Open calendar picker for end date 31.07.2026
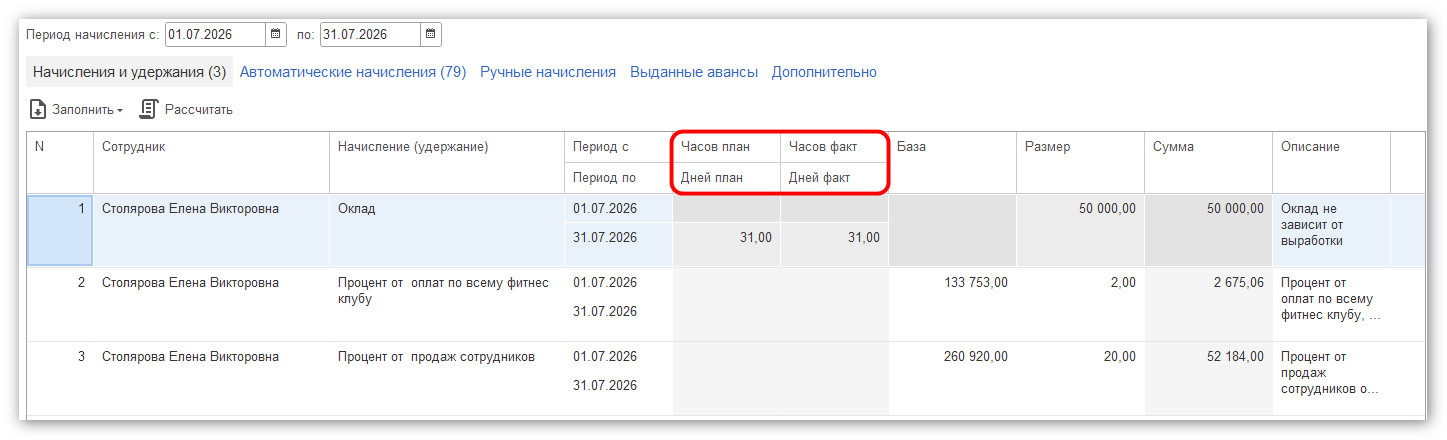Viewport: 1447px width, 440px height. pyautogui.click(x=430, y=34)
